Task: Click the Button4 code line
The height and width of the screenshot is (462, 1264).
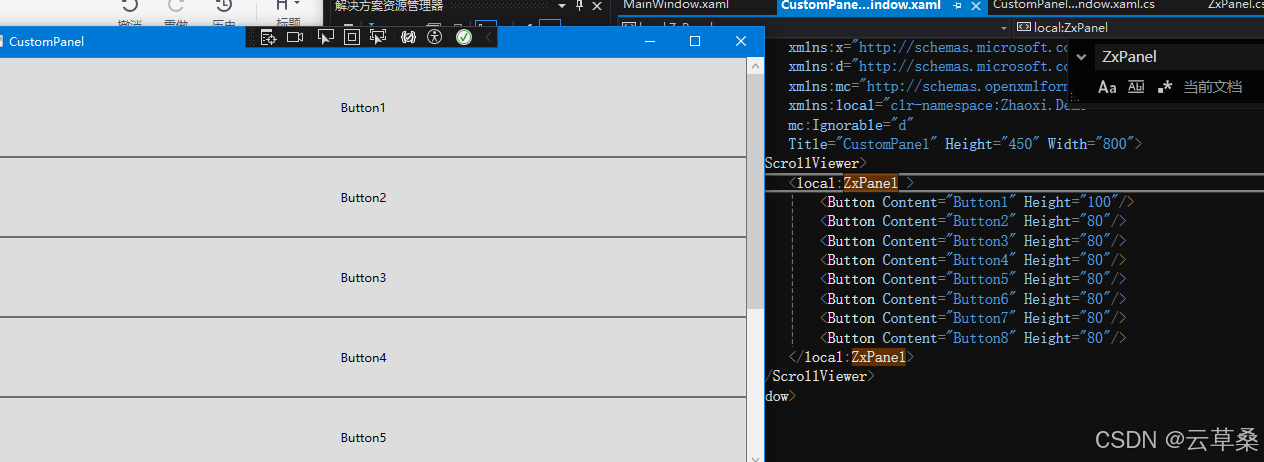Action: point(974,260)
